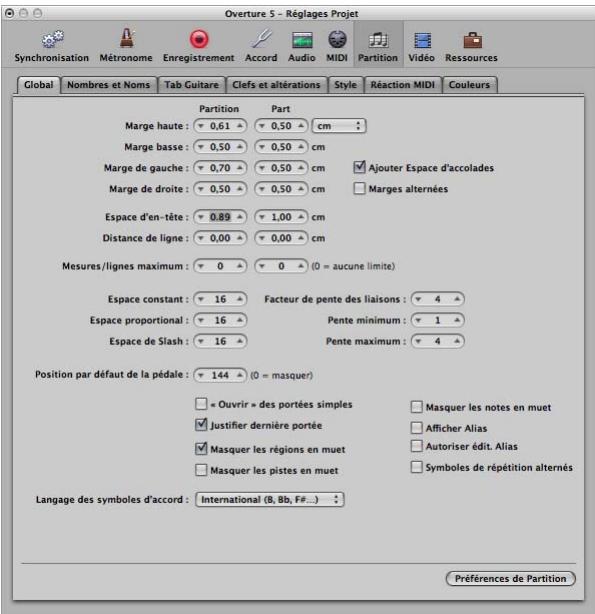Decrease Facteur de pente des liaisons
Screen dimensions: 595x614
(x=418, y=299)
